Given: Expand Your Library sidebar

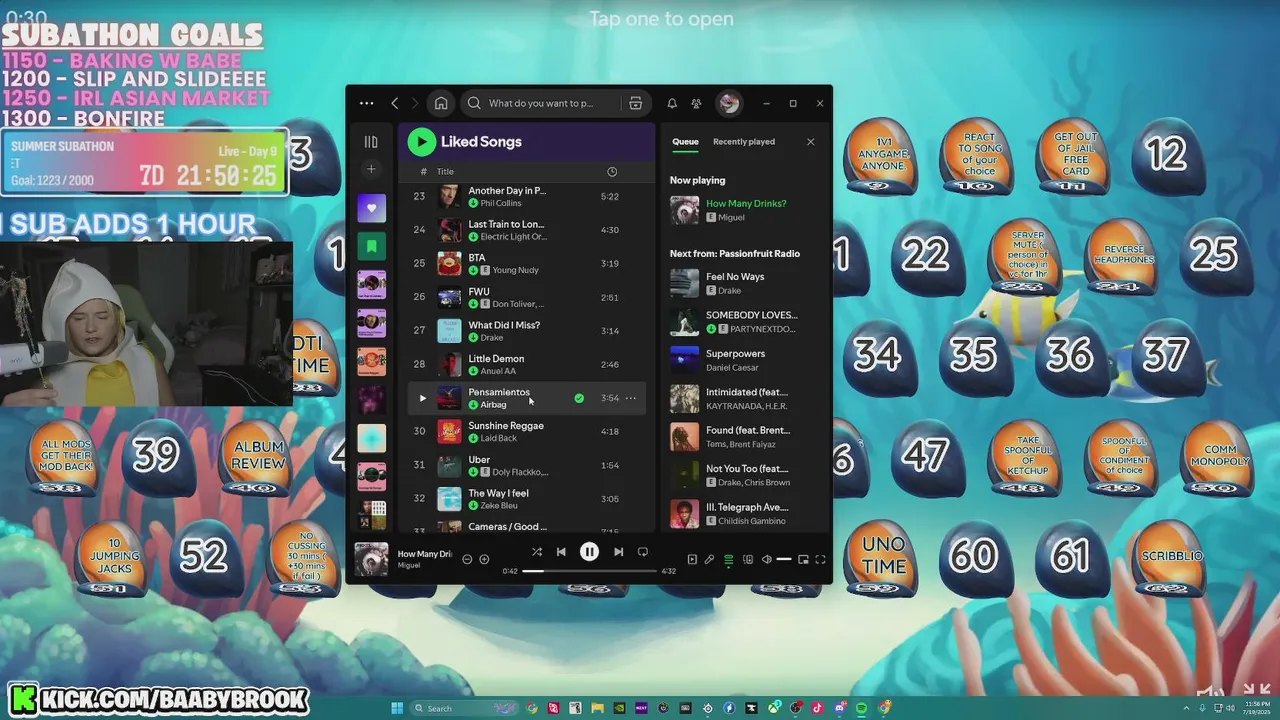Looking at the screenshot, I should coord(371,142).
